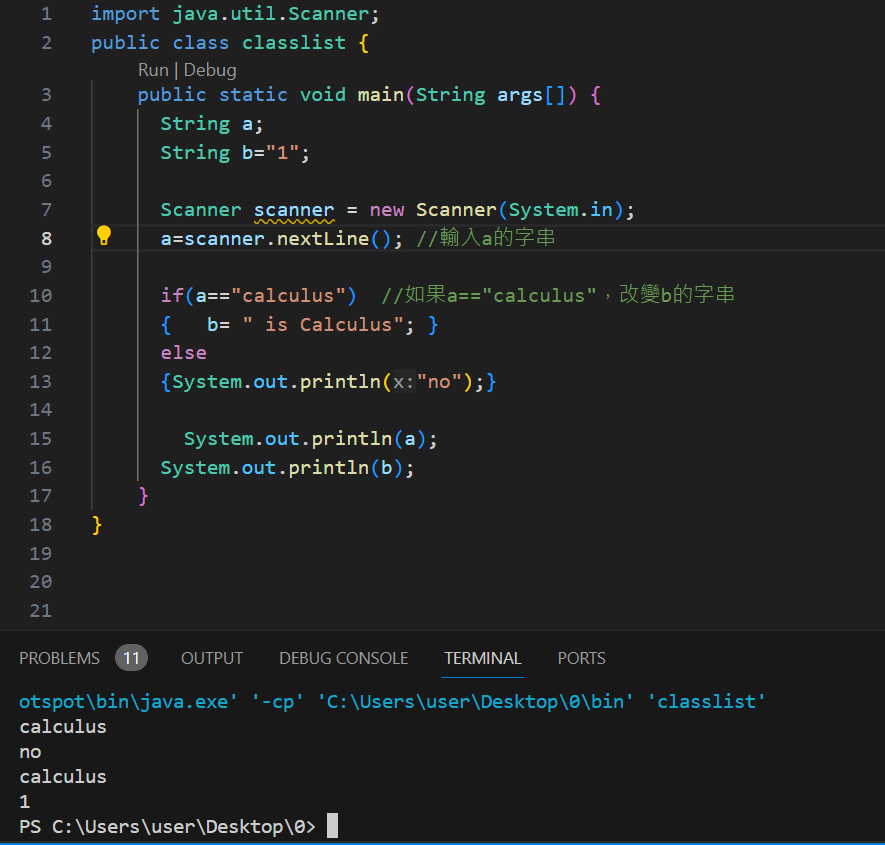The height and width of the screenshot is (845, 885).
Task: Select the TERMINAL panel tab
Action: 483,658
